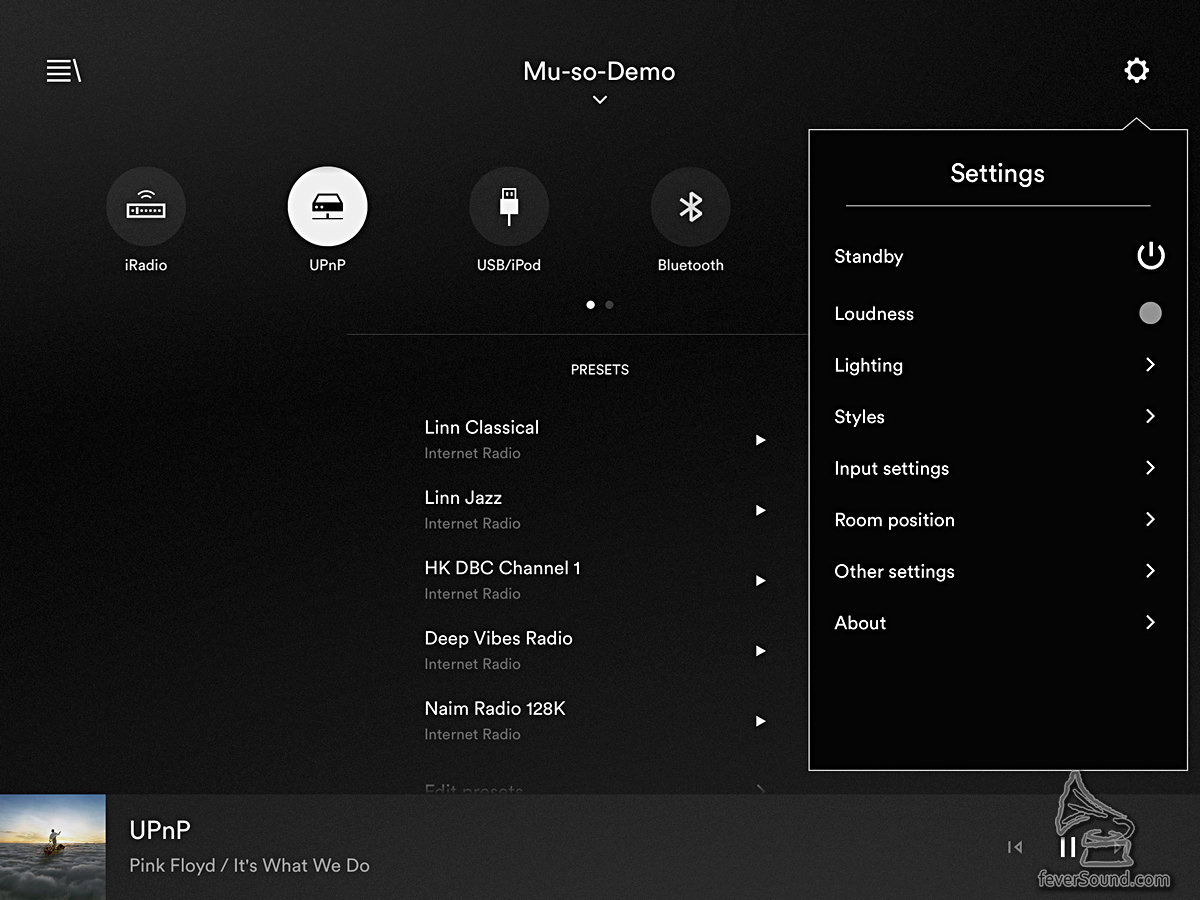Play the Linn Jazz preset arrow
The width and height of the screenshot is (1200, 900).
(761, 510)
